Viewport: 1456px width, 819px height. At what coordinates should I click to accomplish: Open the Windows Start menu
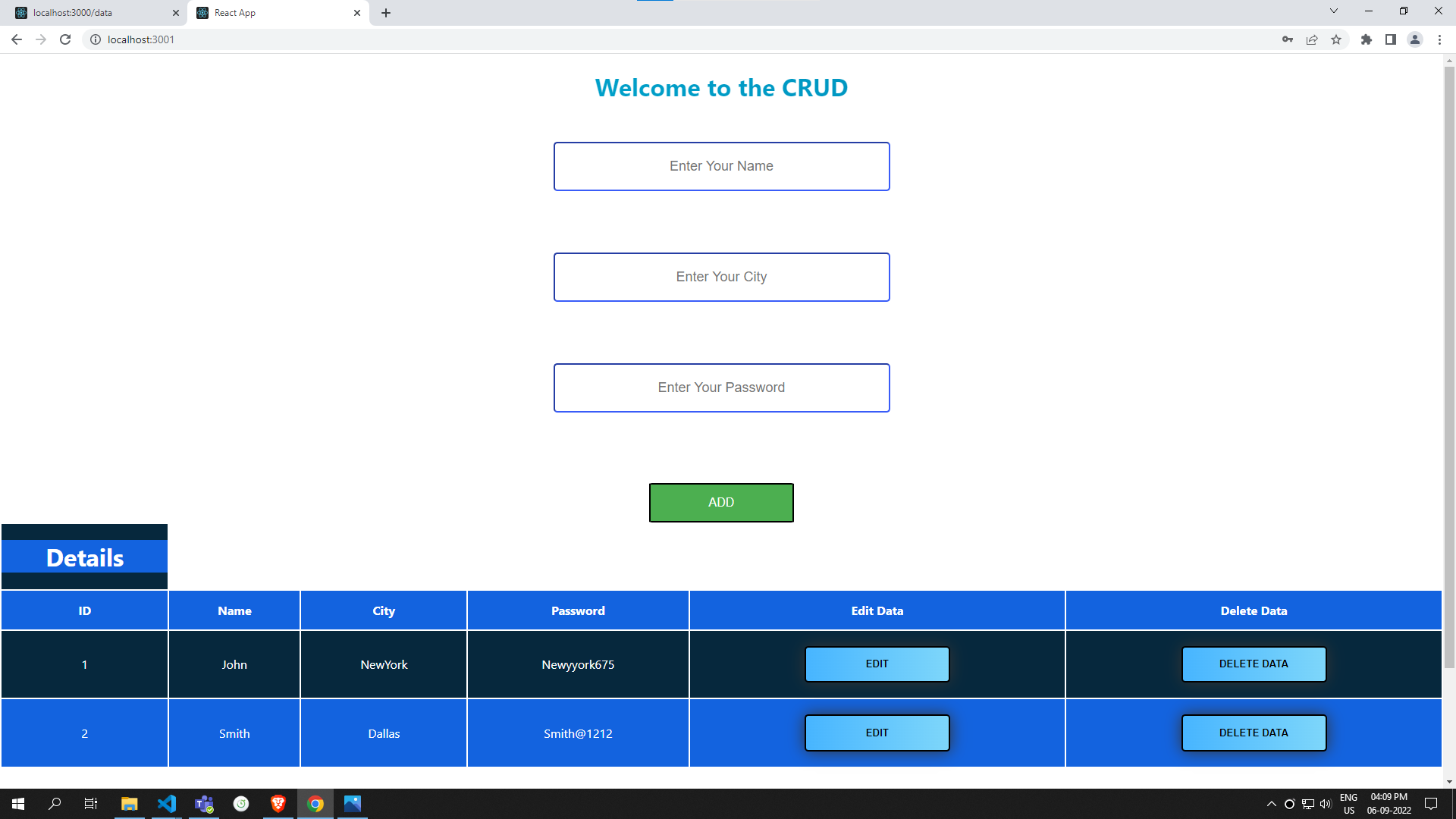point(17,804)
